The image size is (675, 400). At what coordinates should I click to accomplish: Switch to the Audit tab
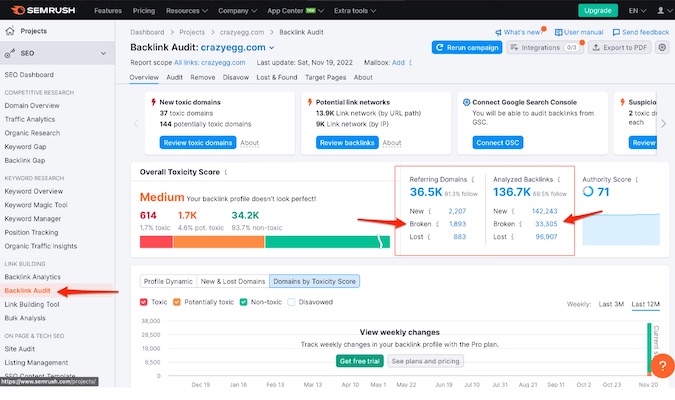coord(174,78)
